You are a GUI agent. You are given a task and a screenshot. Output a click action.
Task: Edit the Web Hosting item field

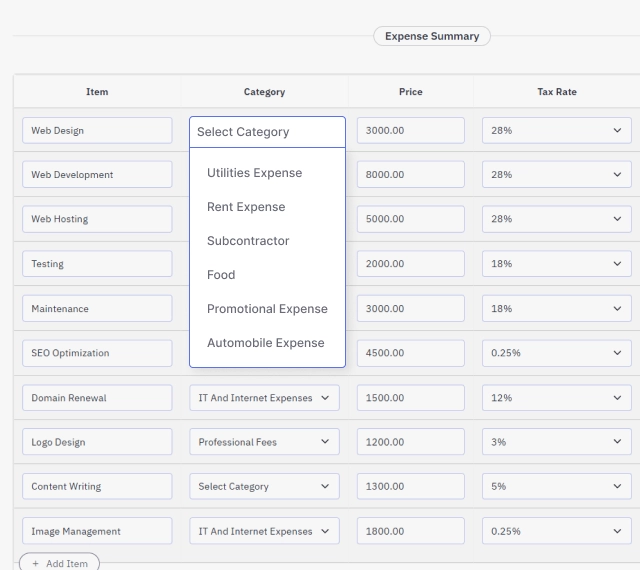(97, 219)
